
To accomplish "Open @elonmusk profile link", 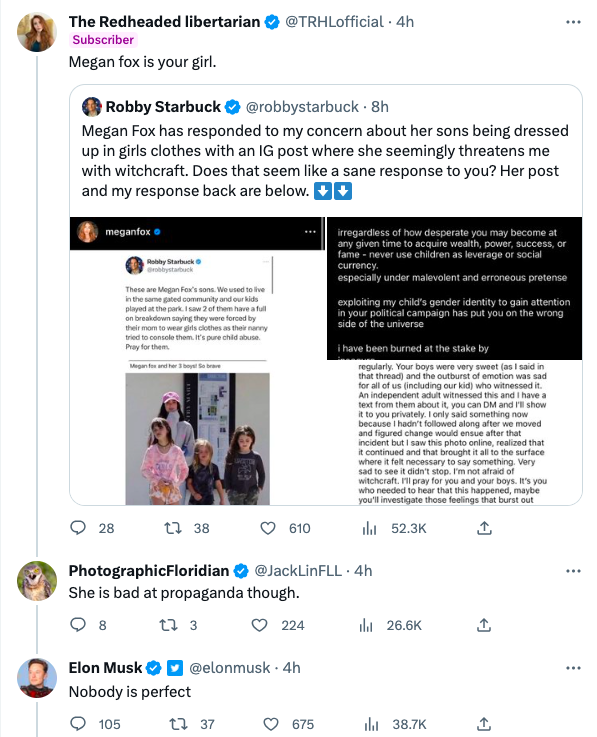I will click(x=229, y=668).
